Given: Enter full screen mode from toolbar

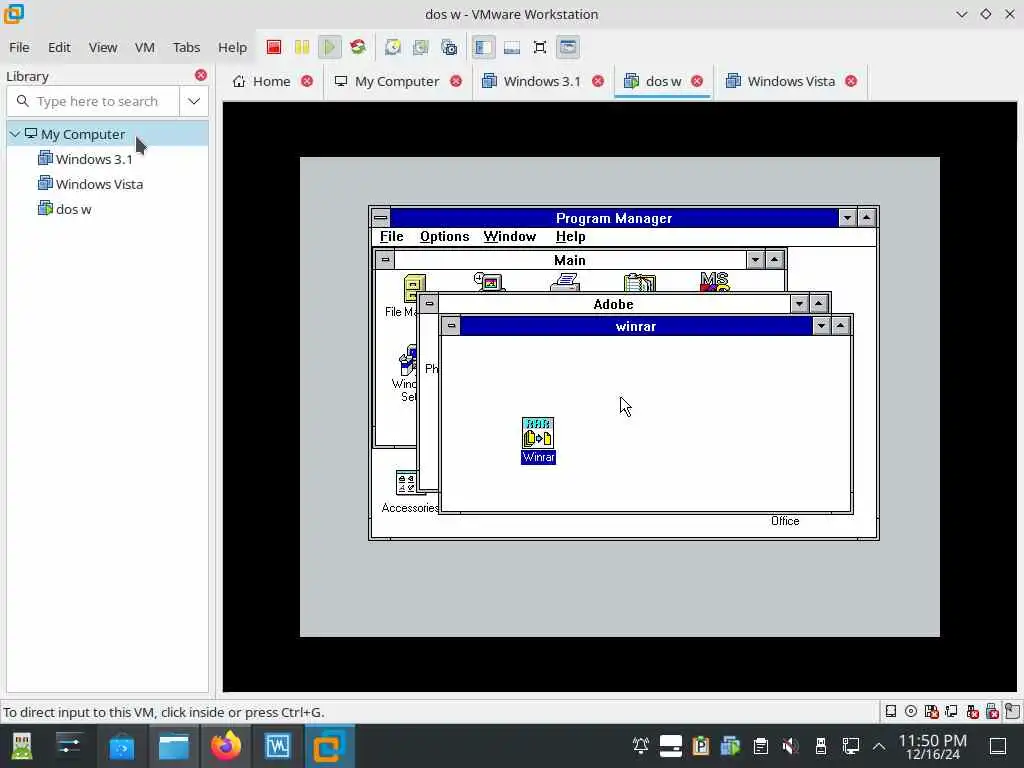Looking at the screenshot, I should click(x=540, y=47).
